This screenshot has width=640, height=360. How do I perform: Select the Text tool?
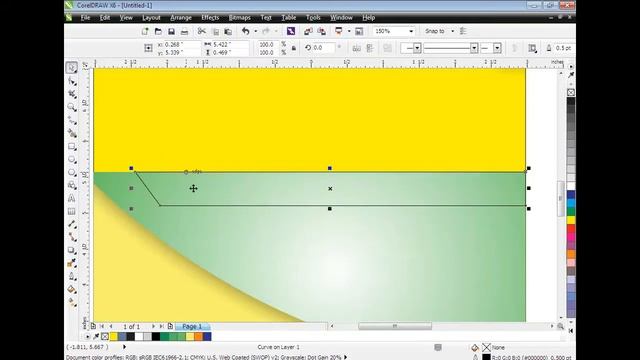click(72, 199)
